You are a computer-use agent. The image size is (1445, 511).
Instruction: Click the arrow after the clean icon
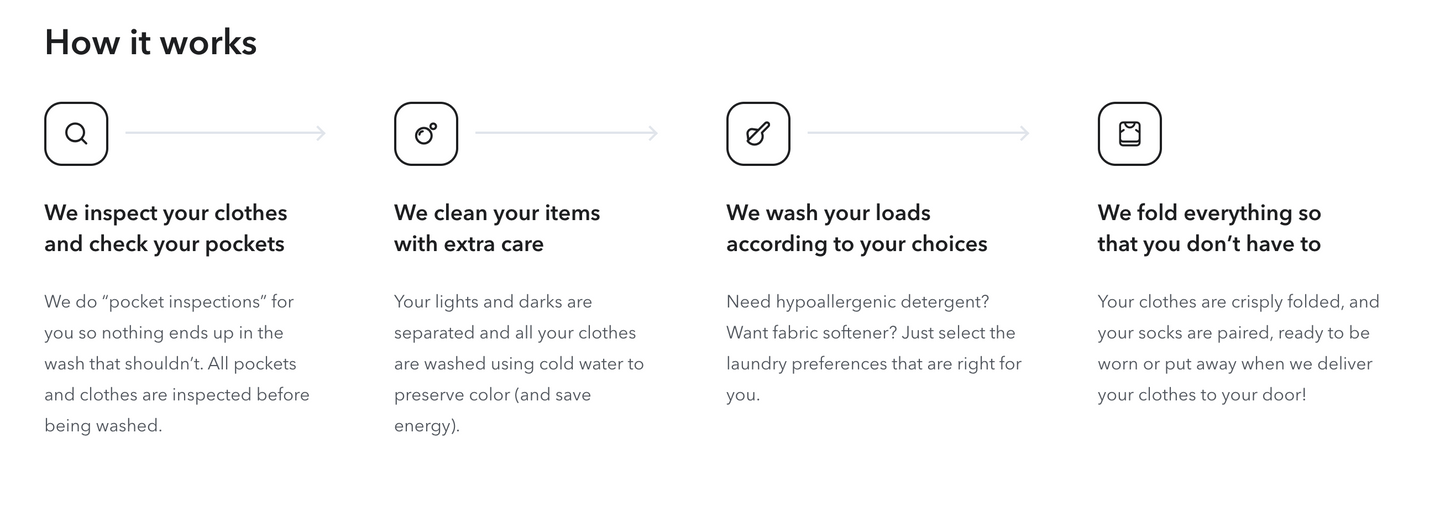pyautogui.click(x=566, y=133)
